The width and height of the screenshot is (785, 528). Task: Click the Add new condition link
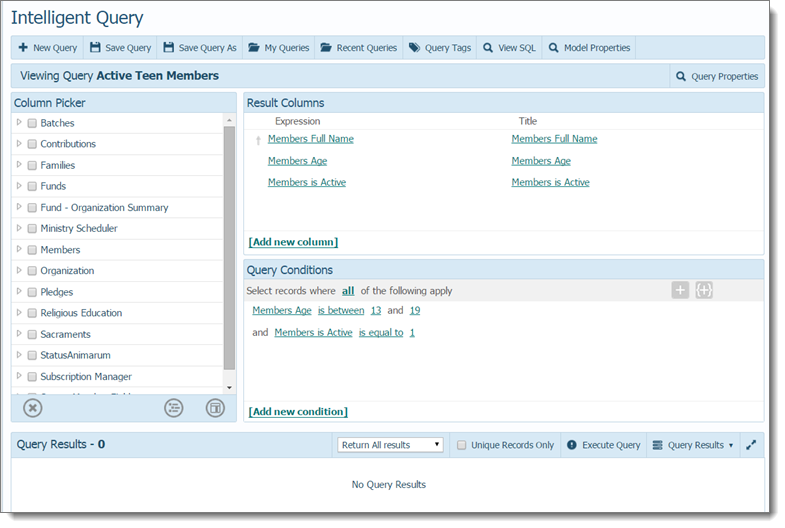coord(297,412)
